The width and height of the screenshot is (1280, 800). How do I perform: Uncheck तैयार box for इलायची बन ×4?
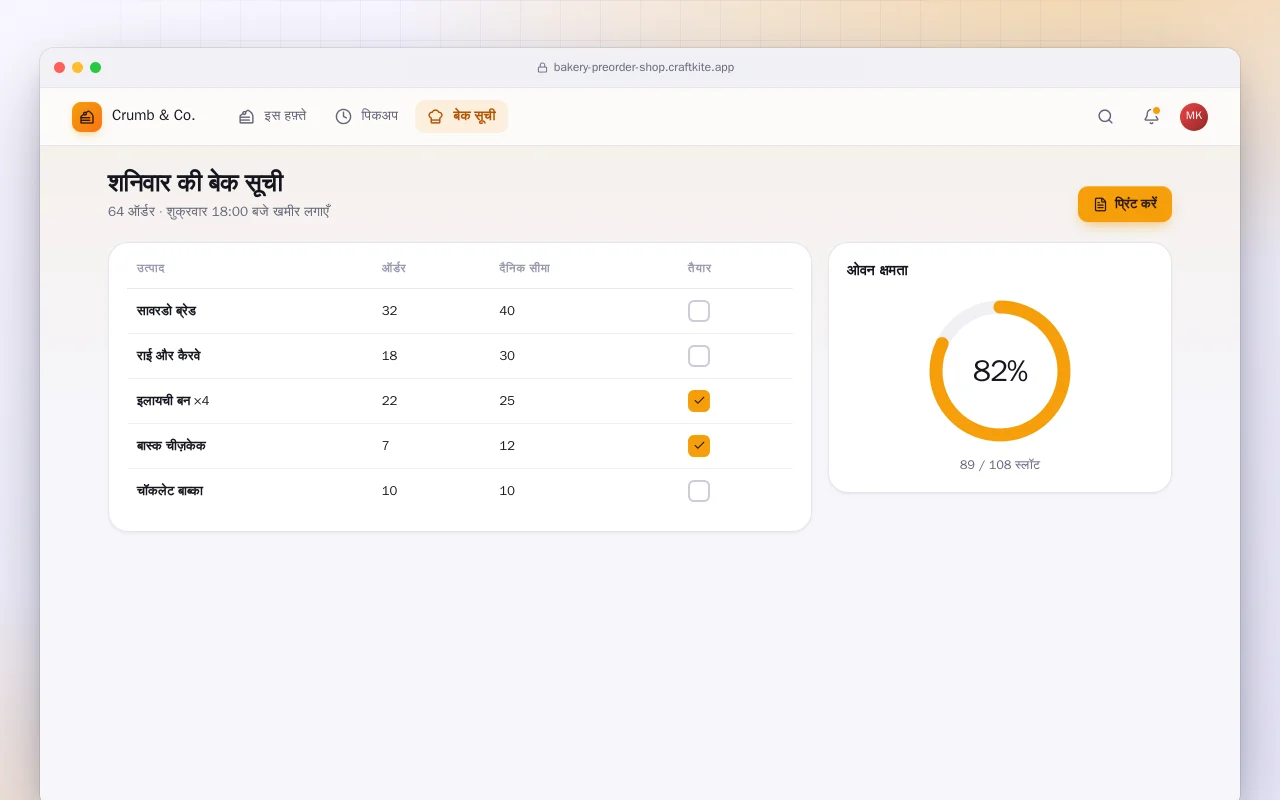tap(699, 401)
